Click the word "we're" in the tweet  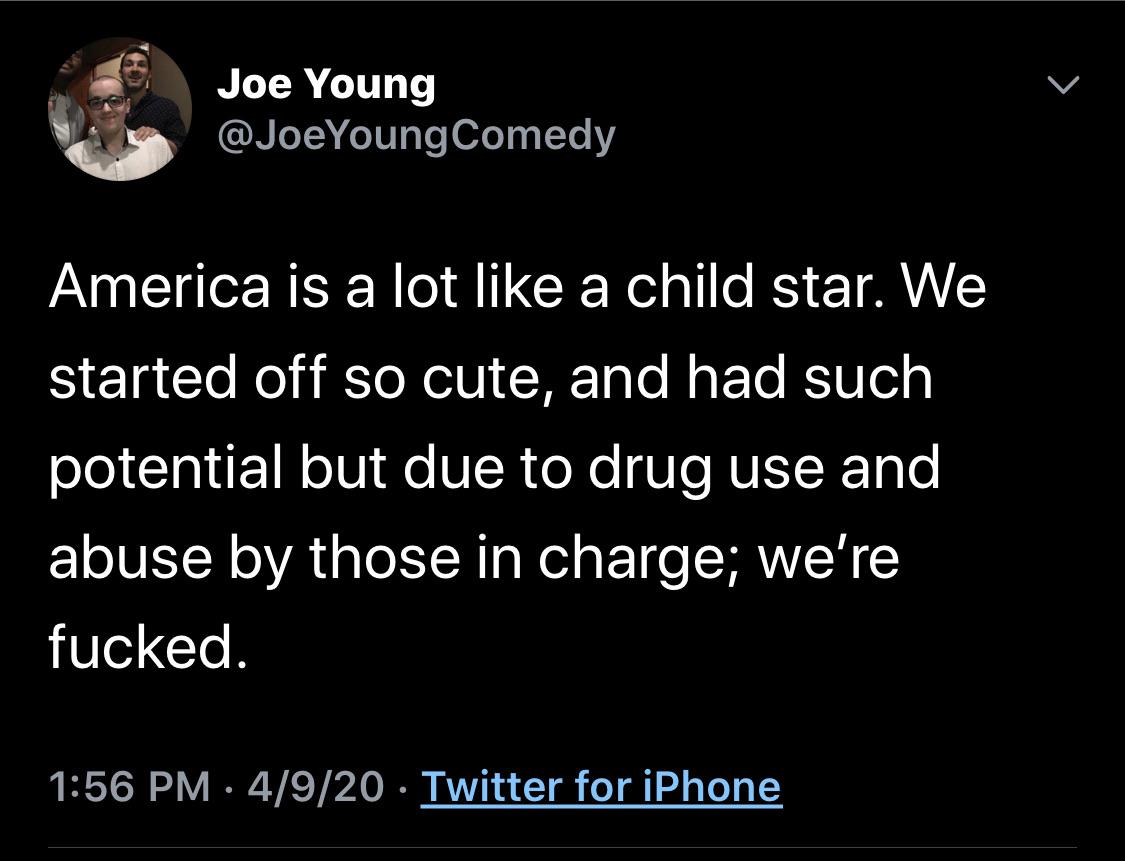tap(829, 560)
